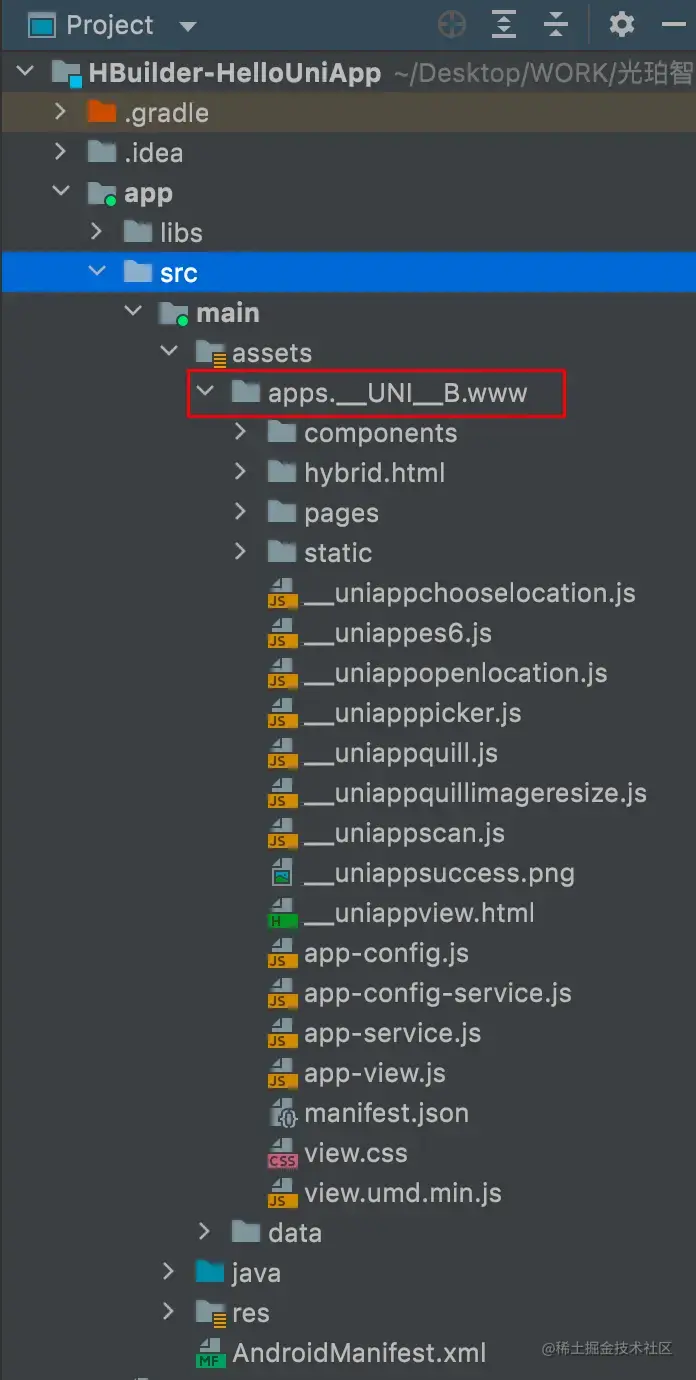Screen dimensions: 696x1380
Task: Click the JS icon of app-config.js
Action: pos(282,953)
